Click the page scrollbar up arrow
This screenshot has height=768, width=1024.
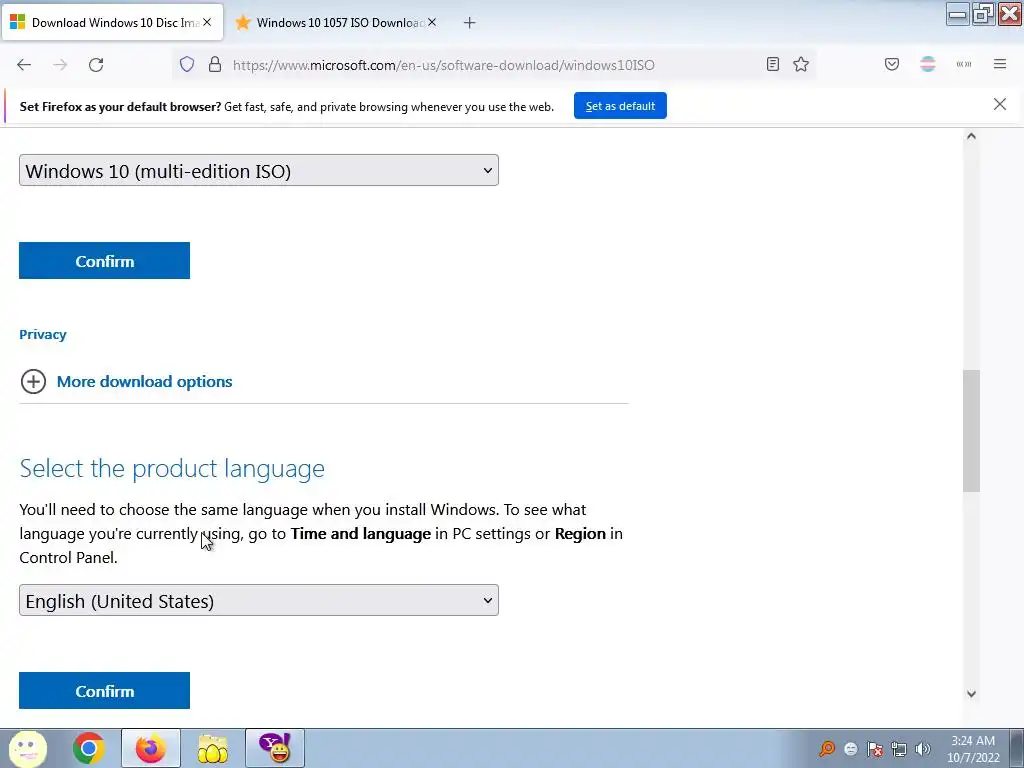(x=971, y=136)
